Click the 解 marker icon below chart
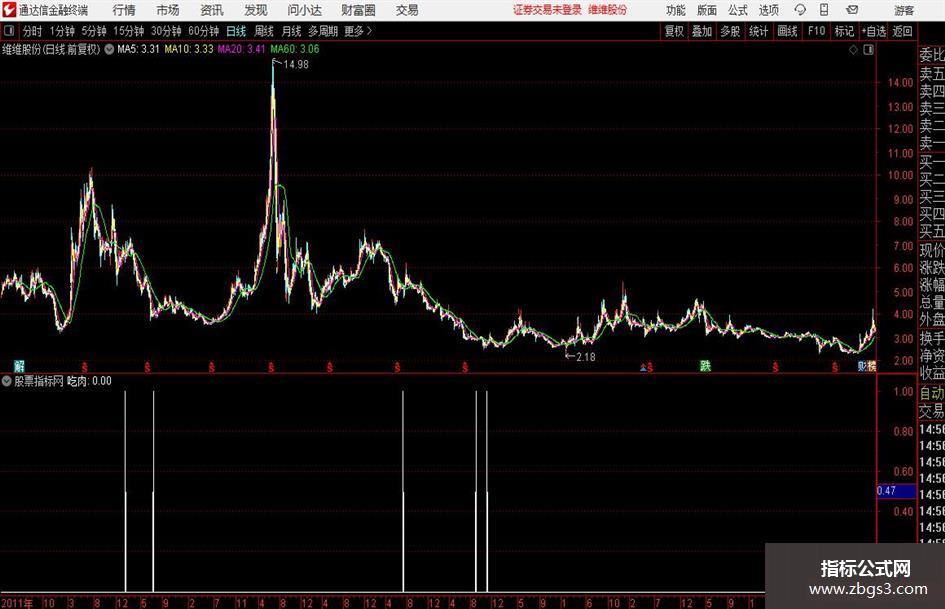Image resolution: width=945 pixels, height=609 pixels. (19, 365)
